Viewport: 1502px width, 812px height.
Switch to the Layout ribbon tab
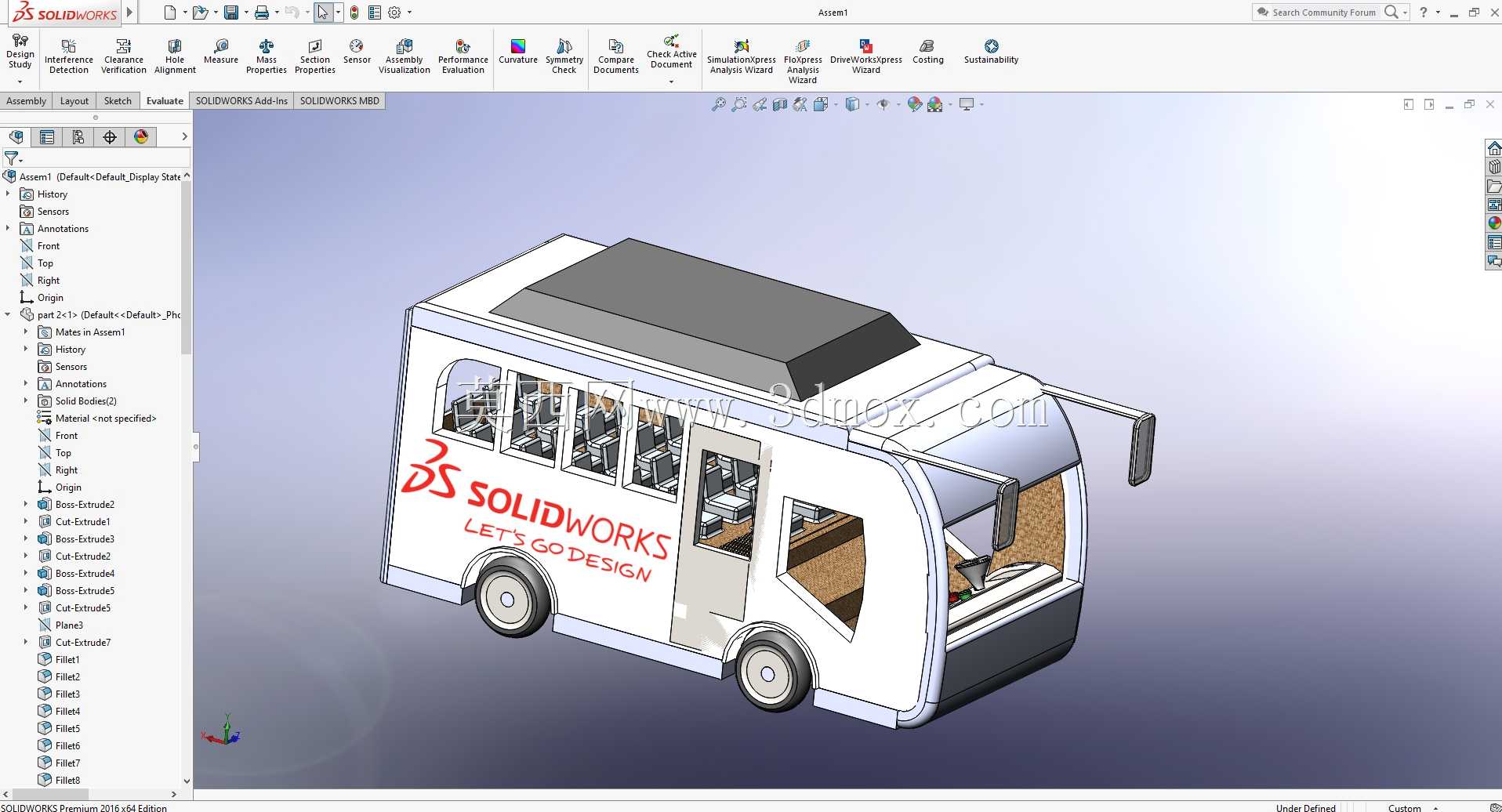coord(74,101)
